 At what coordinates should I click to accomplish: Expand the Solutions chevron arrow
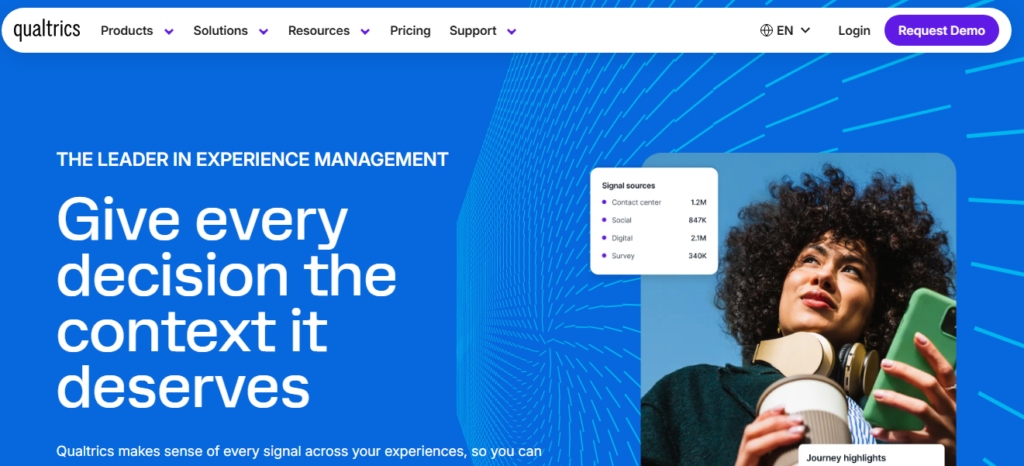click(264, 31)
